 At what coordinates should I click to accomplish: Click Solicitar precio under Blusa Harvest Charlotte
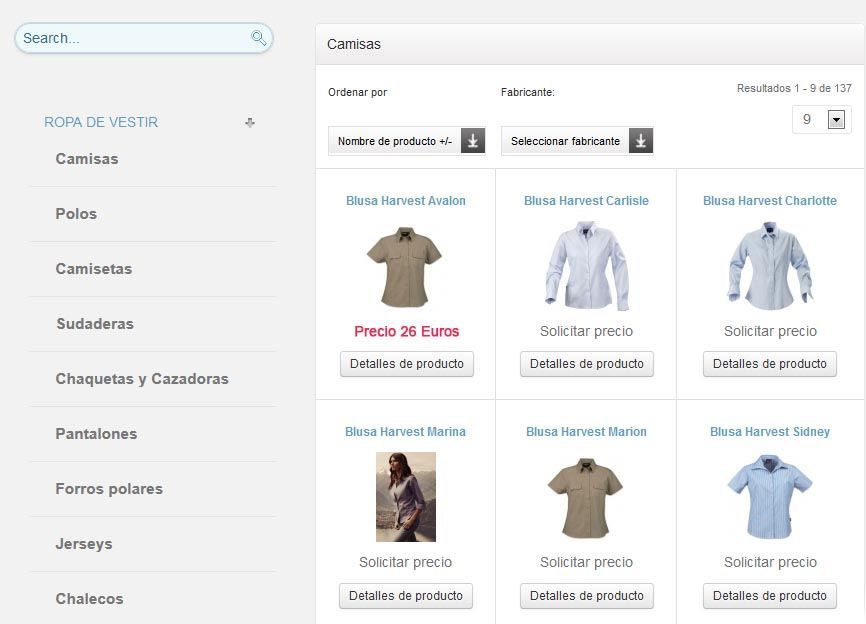tap(770, 331)
